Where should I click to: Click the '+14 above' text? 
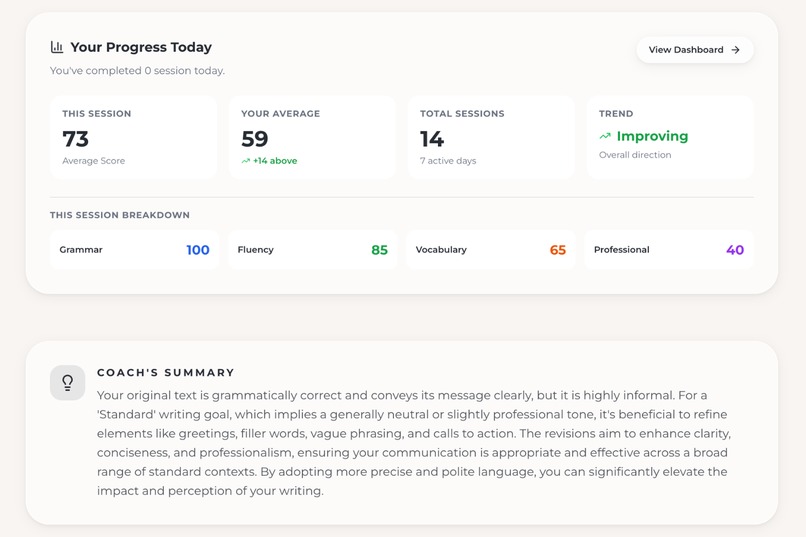coord(275,161)
